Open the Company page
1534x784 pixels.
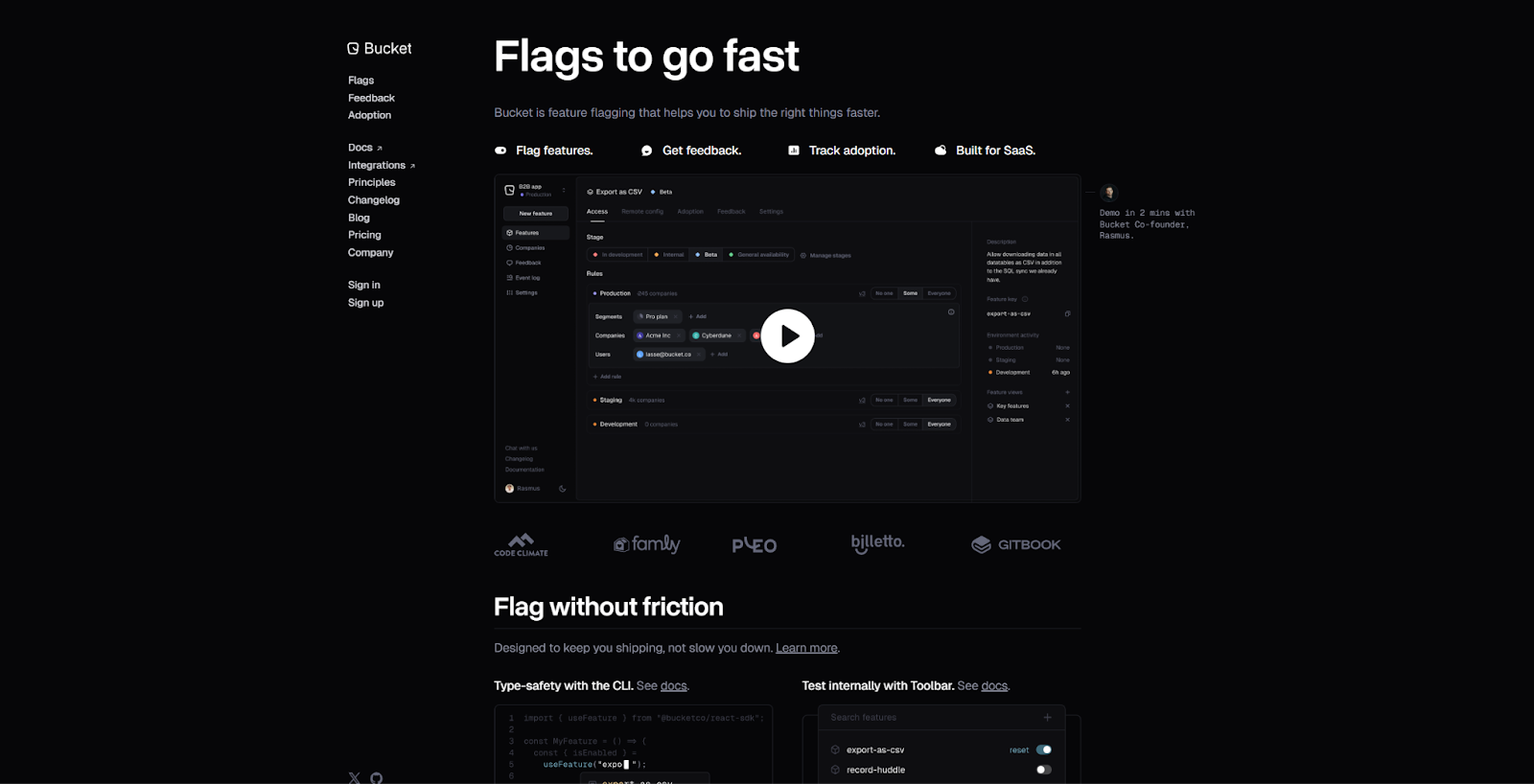(x=371, y=252)
